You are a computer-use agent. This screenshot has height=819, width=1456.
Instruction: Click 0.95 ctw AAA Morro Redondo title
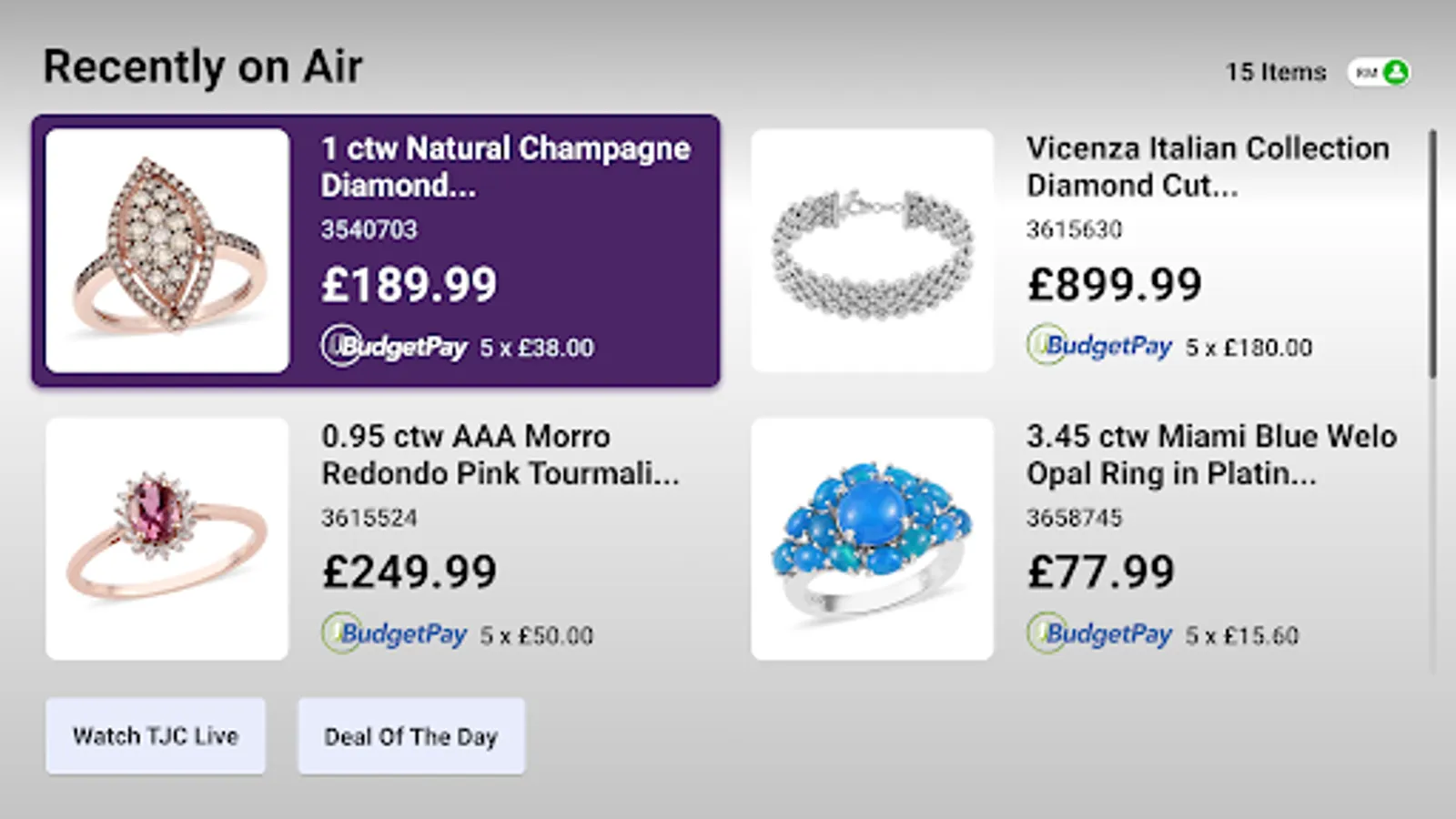(x=500, y=455)
